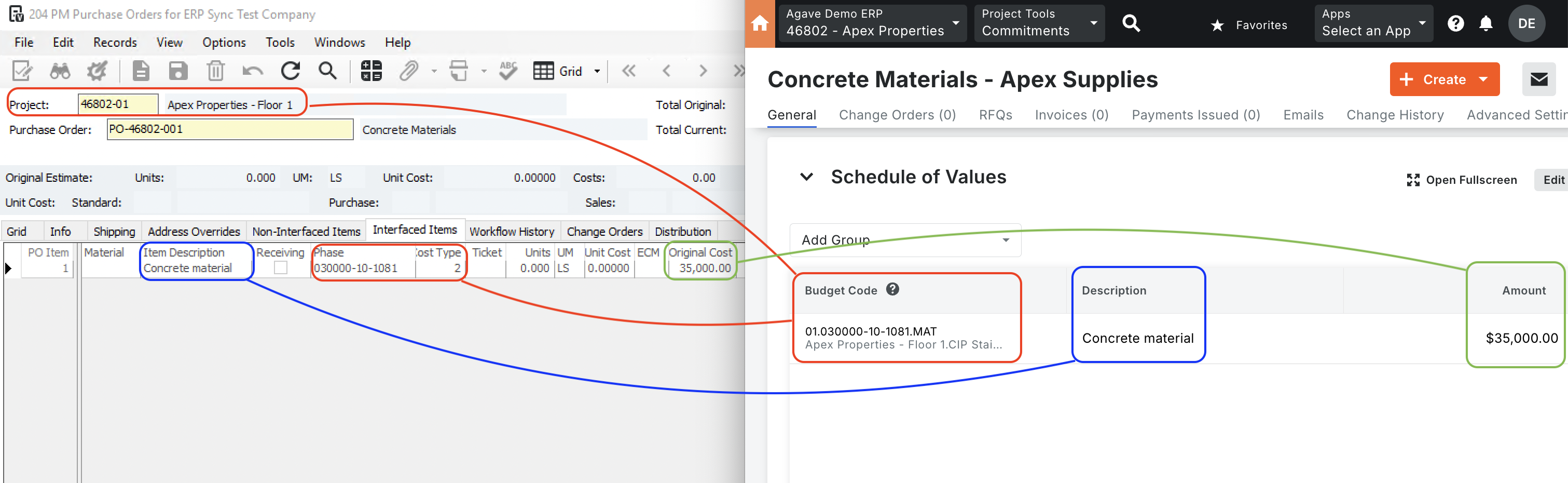
Task: Open the Change History tab
Action: tap(1395, 115)
